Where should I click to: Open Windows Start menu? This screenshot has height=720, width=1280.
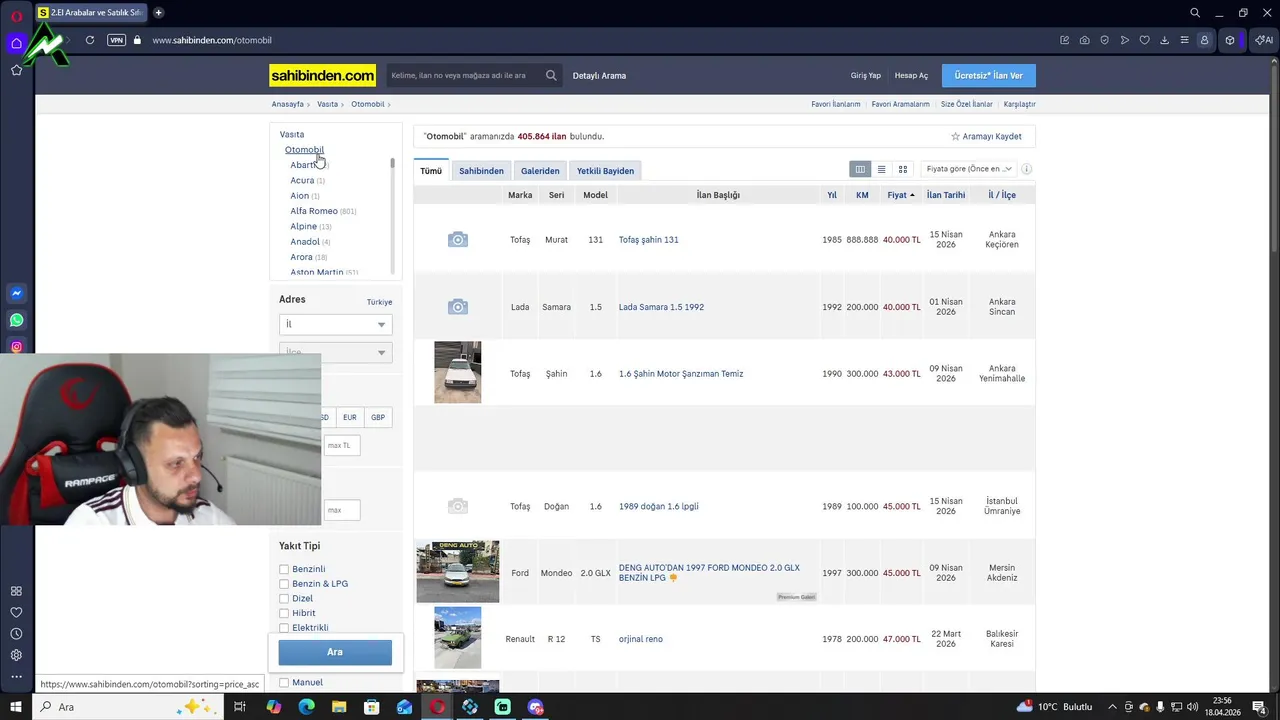(15, 707)
